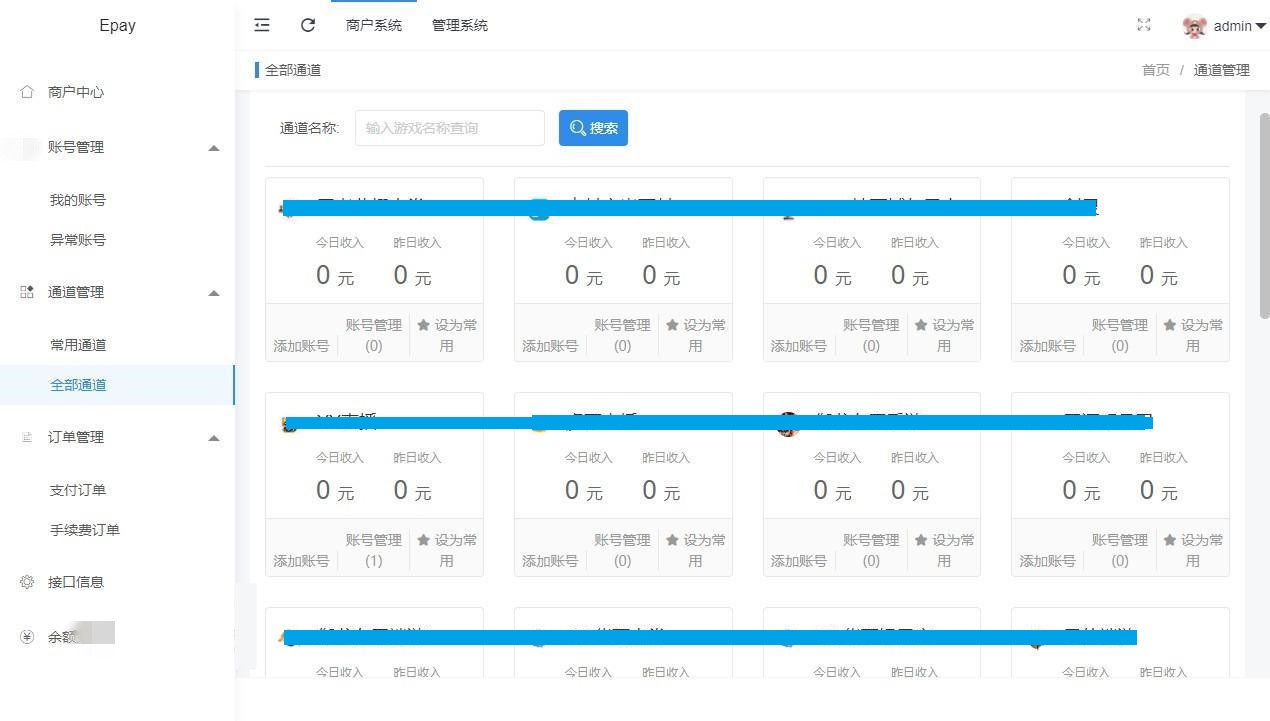Open 支付订单 in the sidebar
The width and height of the screenshot is (1270, 721).
tap(78, 490)
